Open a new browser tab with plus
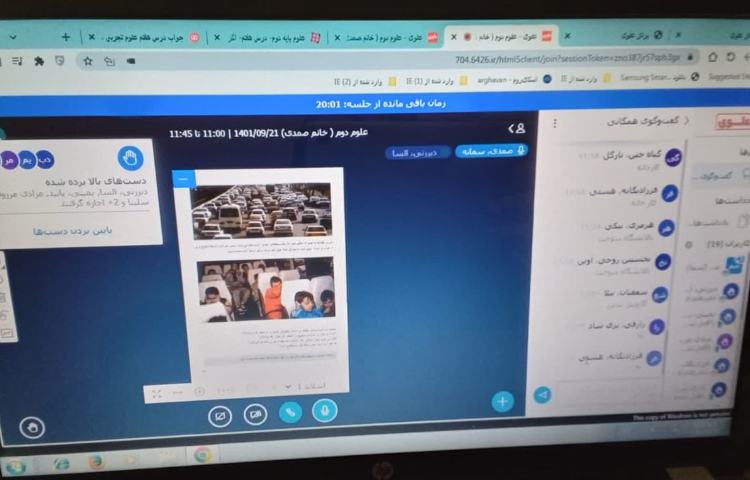Screen dimensions: 750x480 pos(66,37)
